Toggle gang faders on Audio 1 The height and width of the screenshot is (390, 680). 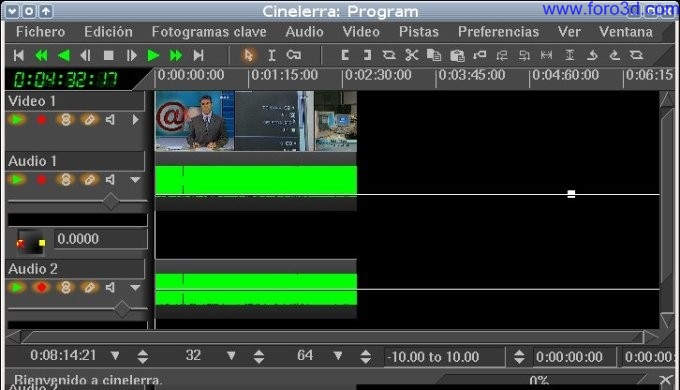click(x=65, y=180)
